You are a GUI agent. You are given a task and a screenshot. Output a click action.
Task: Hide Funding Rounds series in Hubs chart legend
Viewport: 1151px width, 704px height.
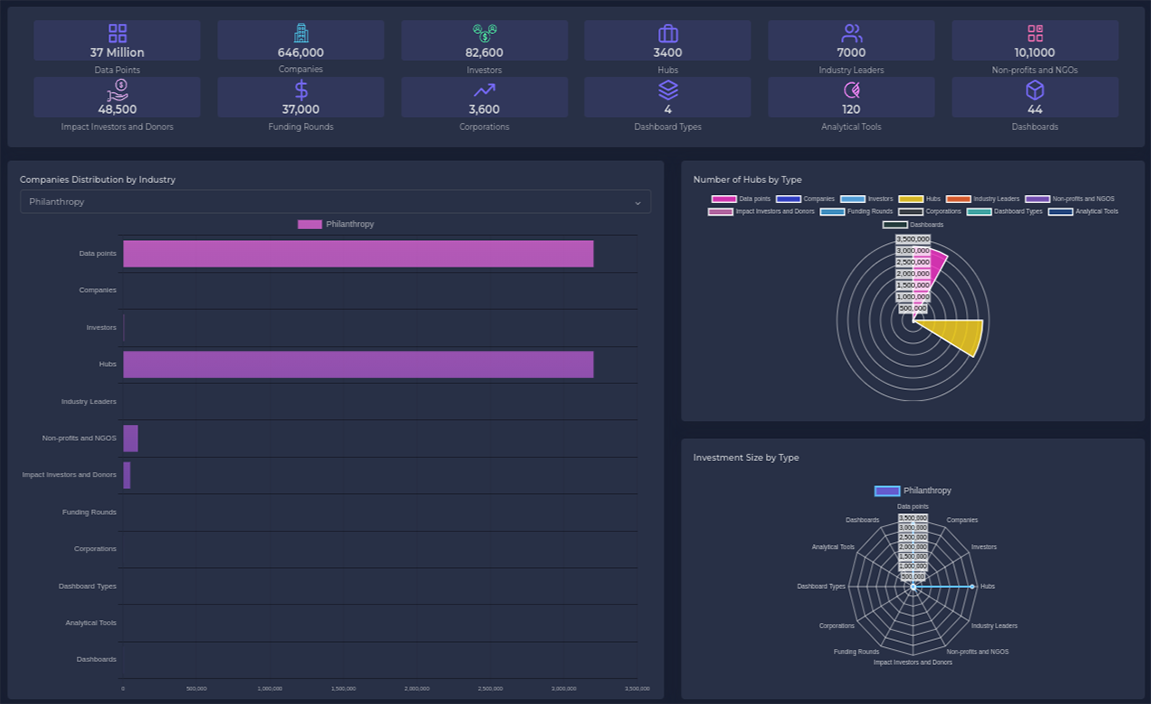pos(856,212)
